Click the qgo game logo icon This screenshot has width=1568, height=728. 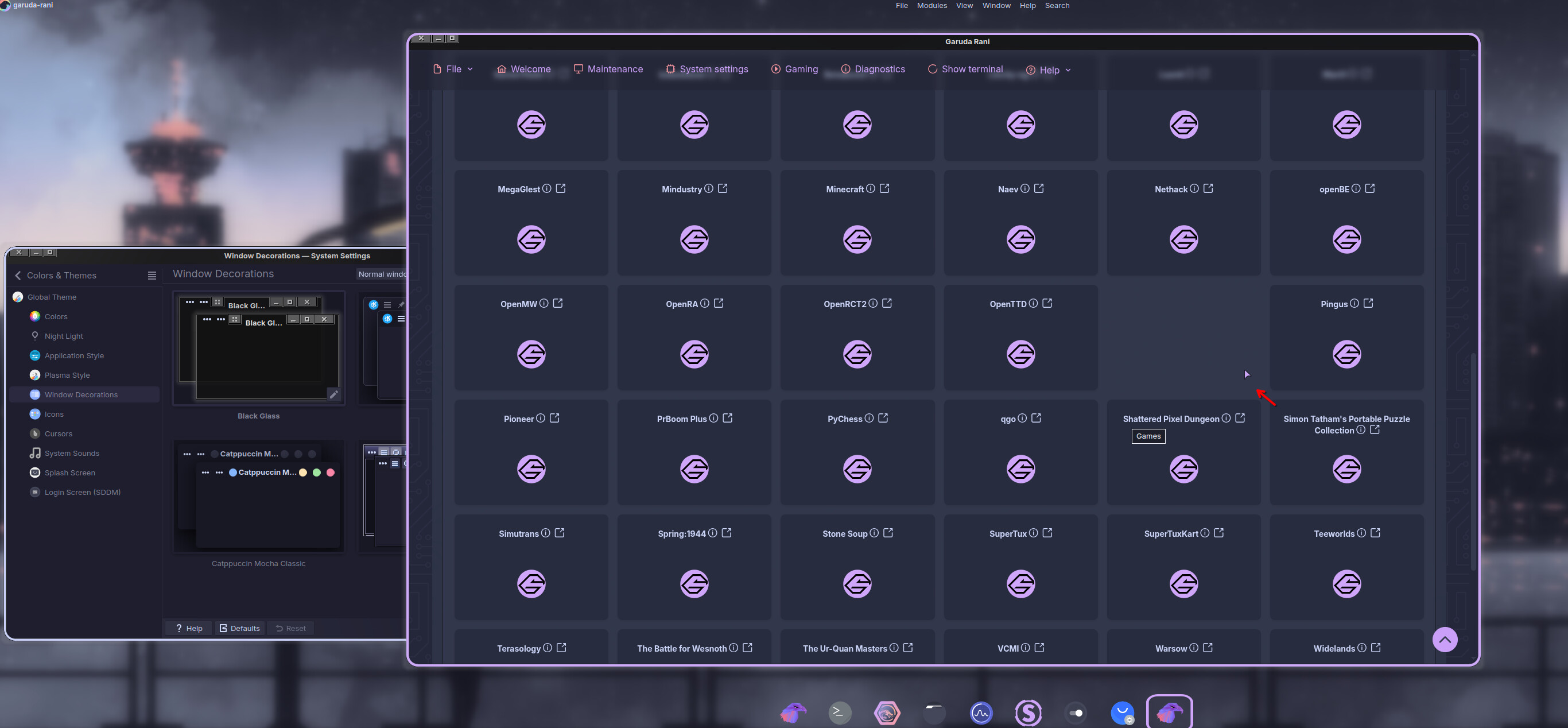1021,468
